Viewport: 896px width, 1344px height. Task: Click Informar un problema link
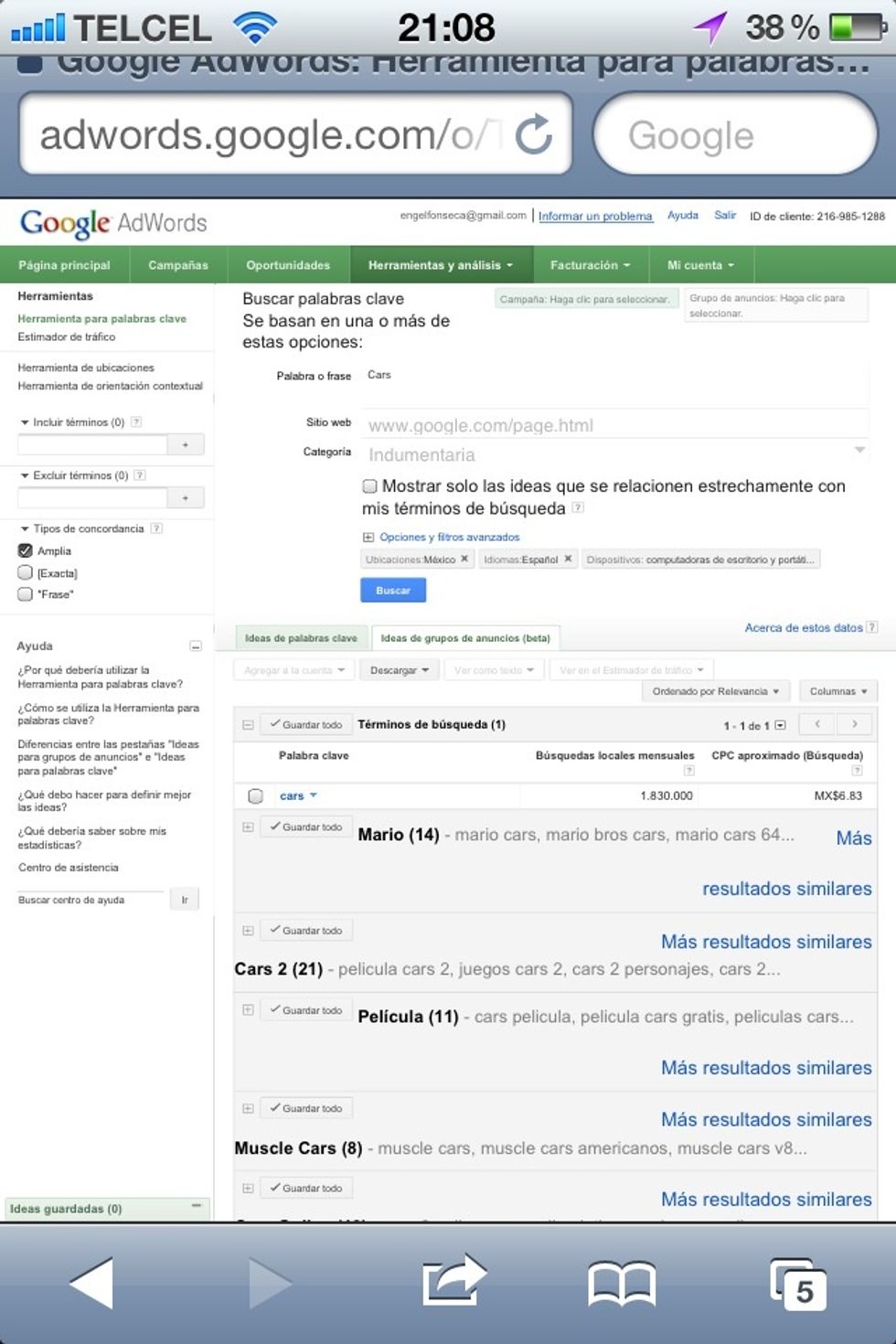(x=595, y=217)
